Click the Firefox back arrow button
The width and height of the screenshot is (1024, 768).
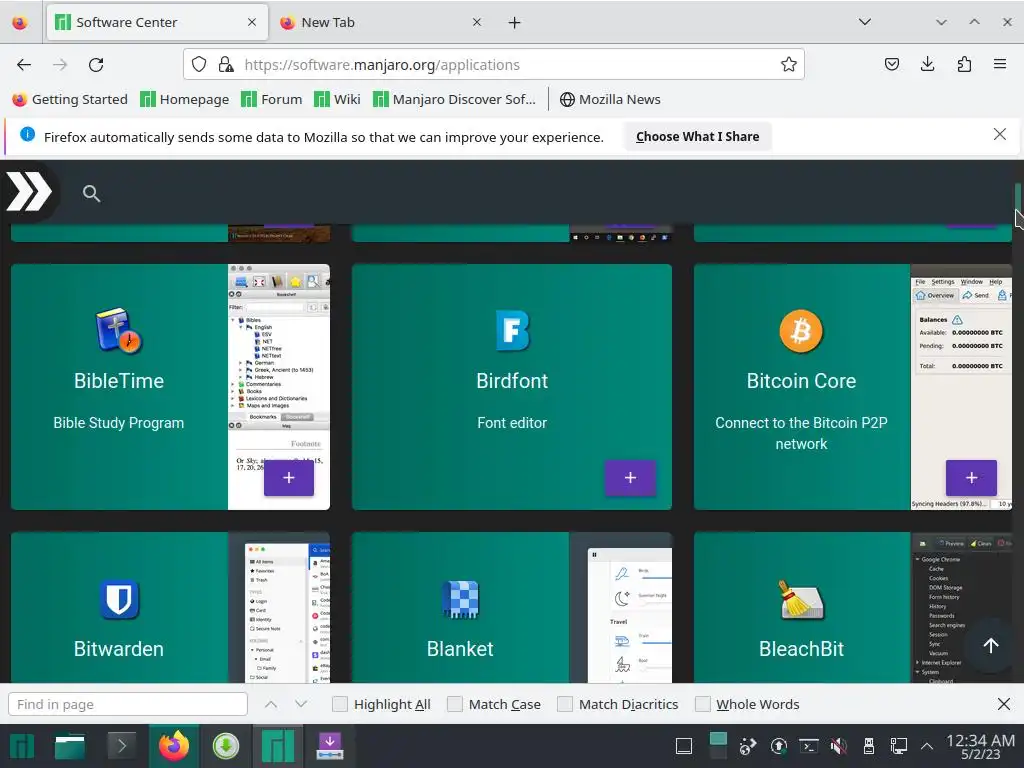[24, 65]
